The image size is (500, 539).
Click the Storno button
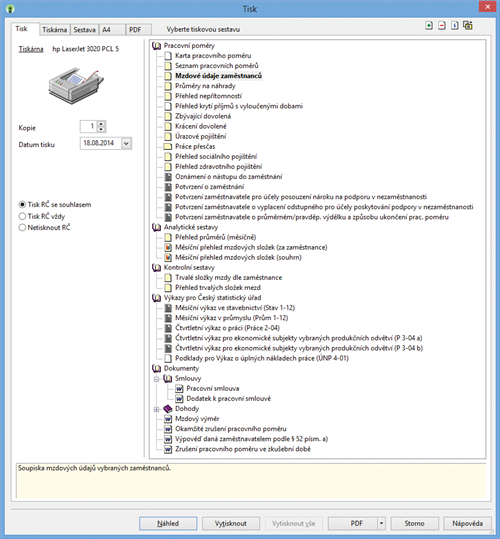[414, 524]
